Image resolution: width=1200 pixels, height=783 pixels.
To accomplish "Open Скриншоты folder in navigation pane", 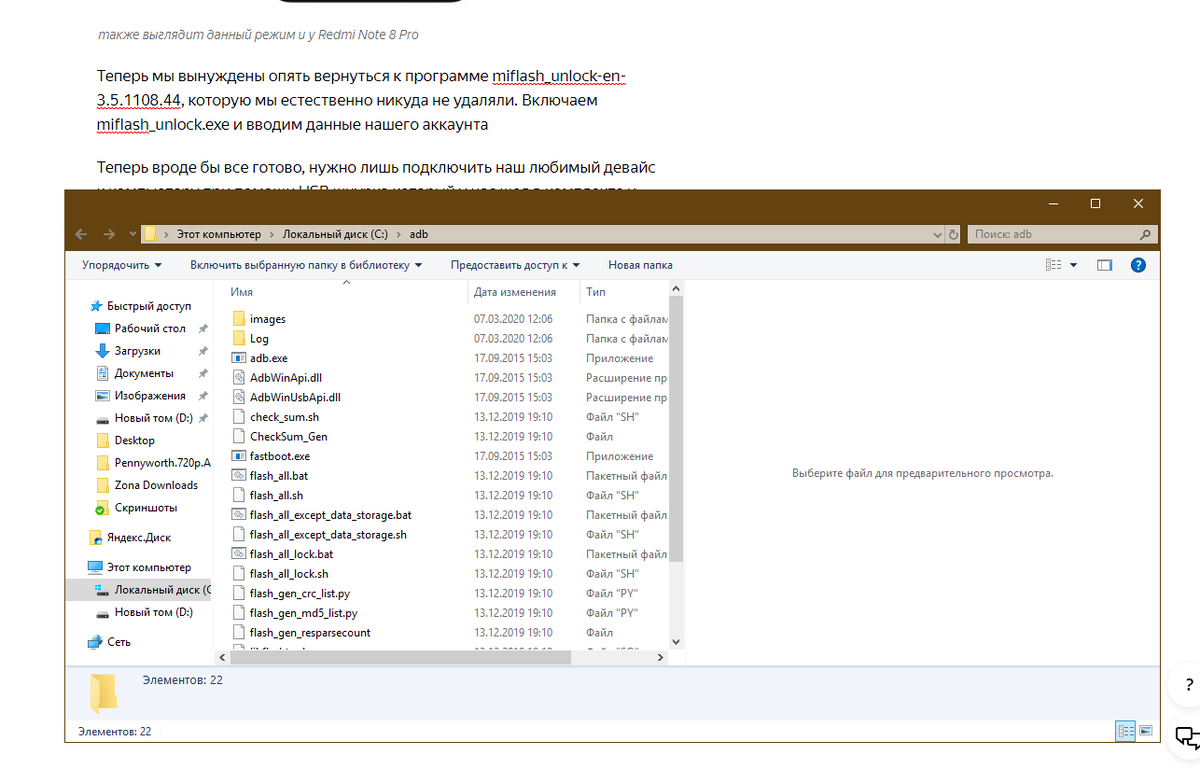I will 145,507.
